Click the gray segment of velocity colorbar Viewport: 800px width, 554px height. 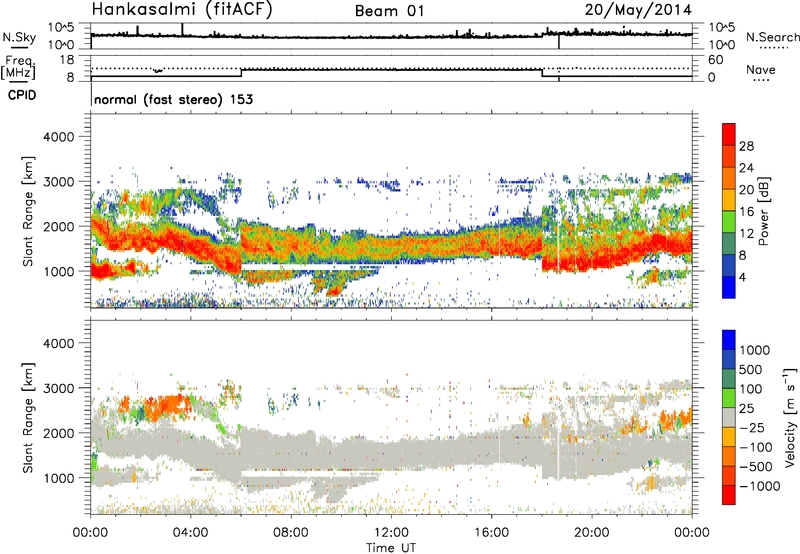pyautogui.click(x=729, y=417)
